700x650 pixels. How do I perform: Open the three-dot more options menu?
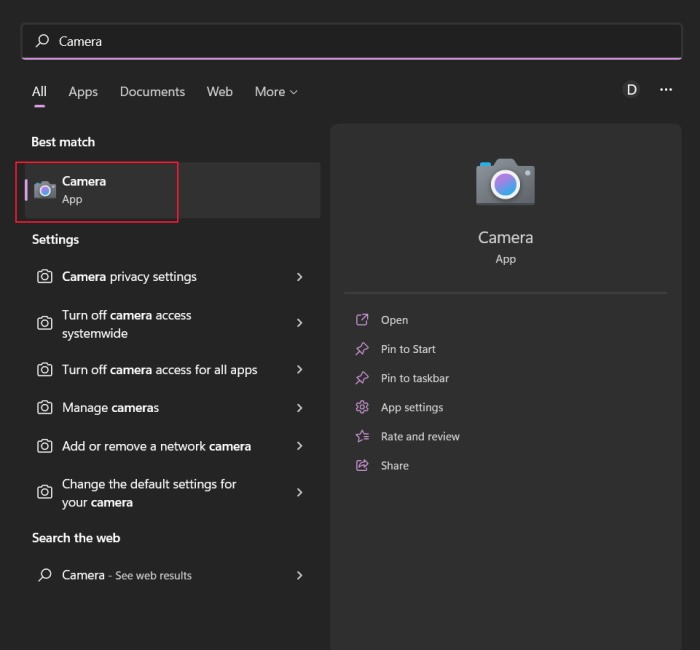666,90
